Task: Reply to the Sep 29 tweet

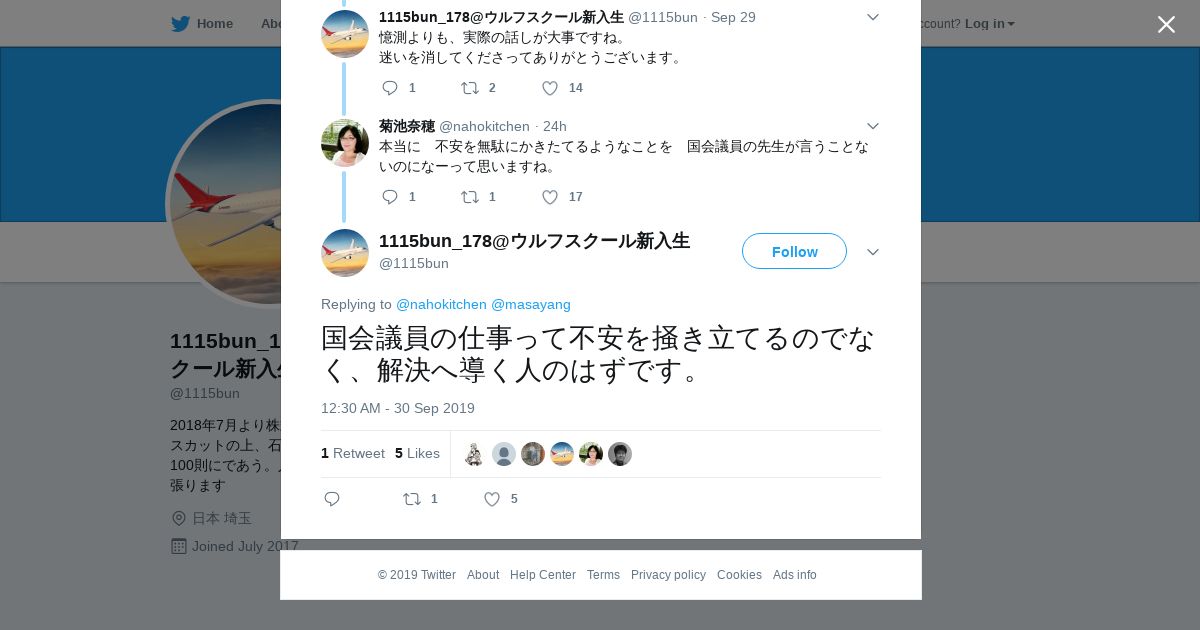Action: (398, 88)
